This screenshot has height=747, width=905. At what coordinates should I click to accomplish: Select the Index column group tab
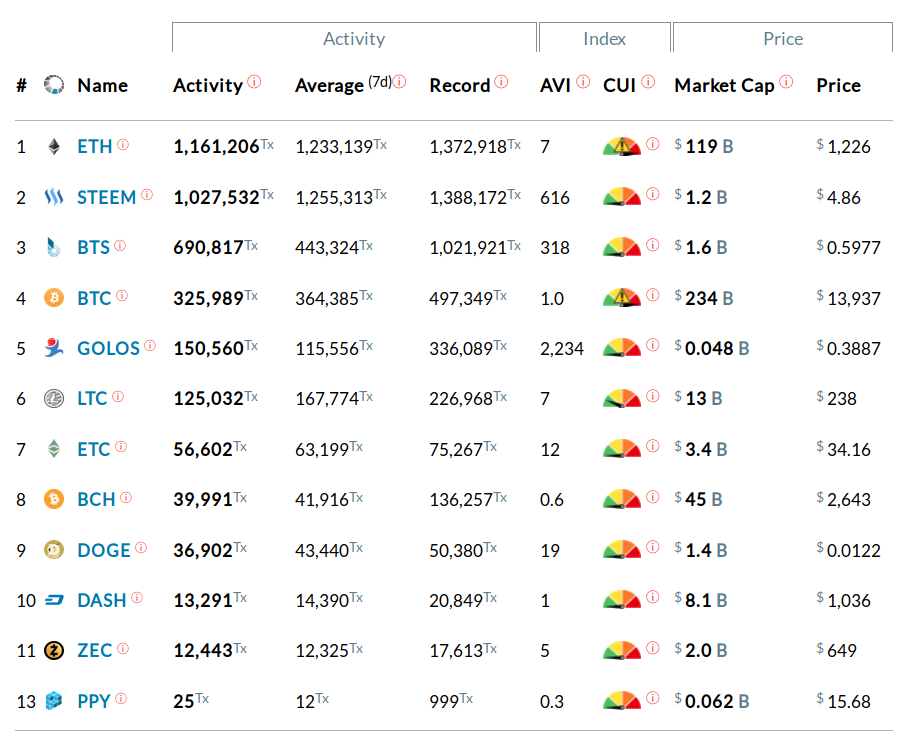click(x=604, y=39)
